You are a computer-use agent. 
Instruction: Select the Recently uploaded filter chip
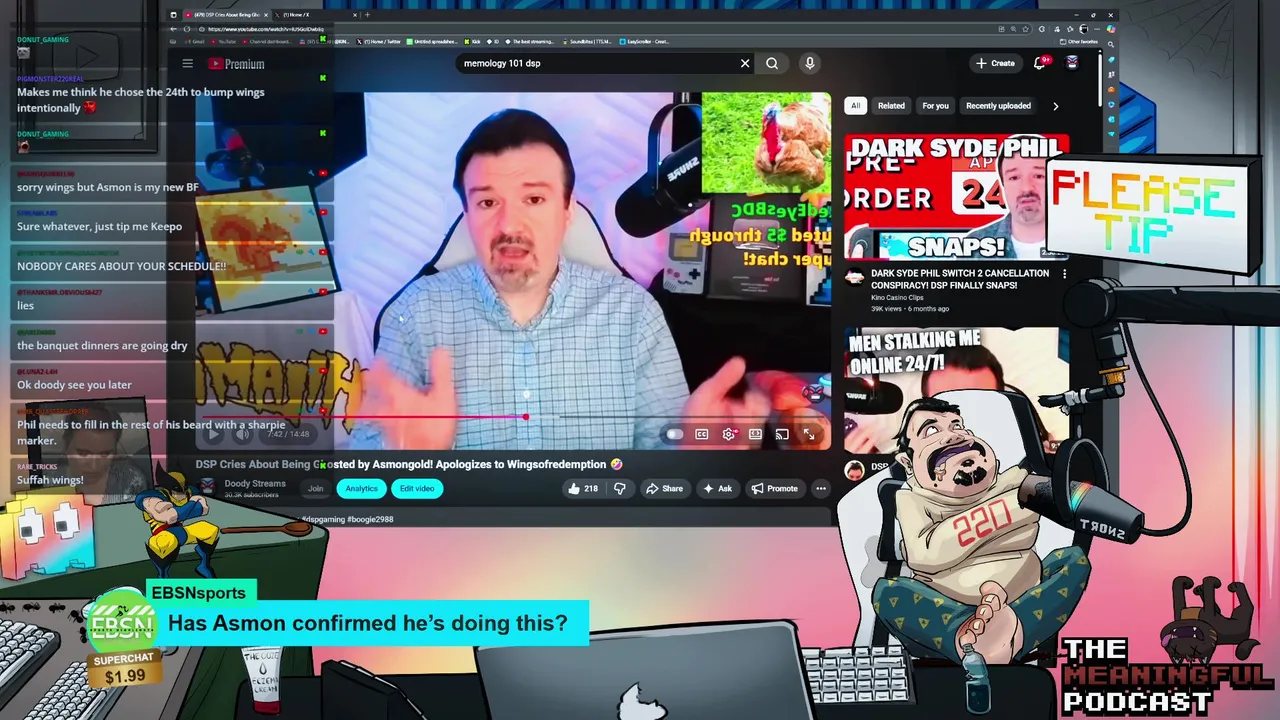[998, 106]
